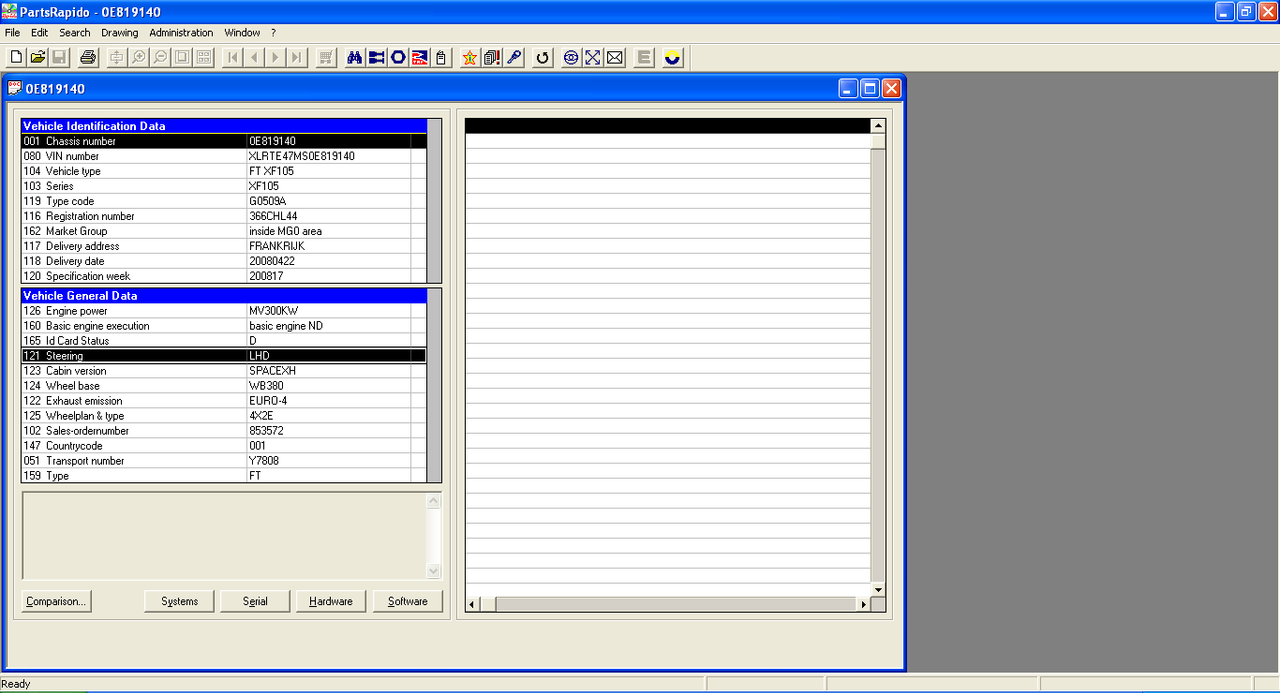This screenshot has height=693, width=1280.
Task: Click the Systems button
Action: tap(180, 601)
